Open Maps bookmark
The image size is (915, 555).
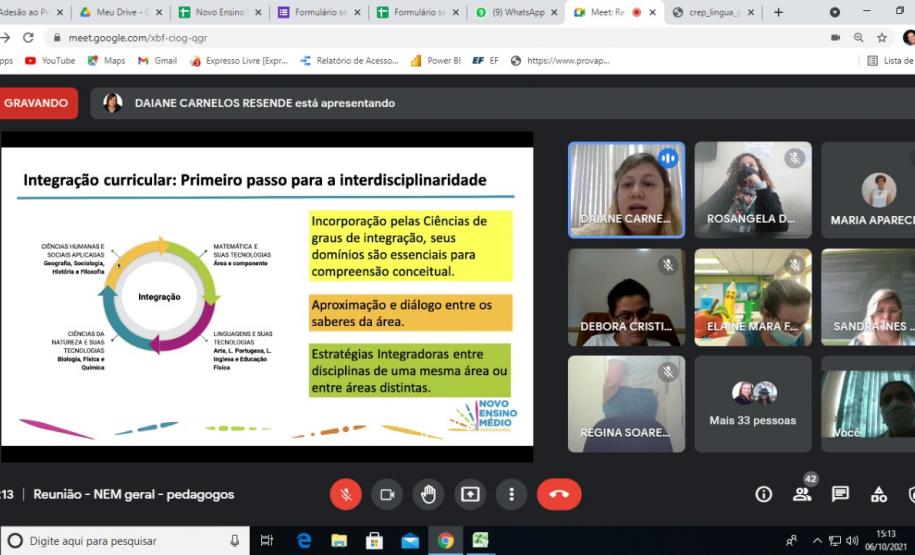tap(106, 61)
